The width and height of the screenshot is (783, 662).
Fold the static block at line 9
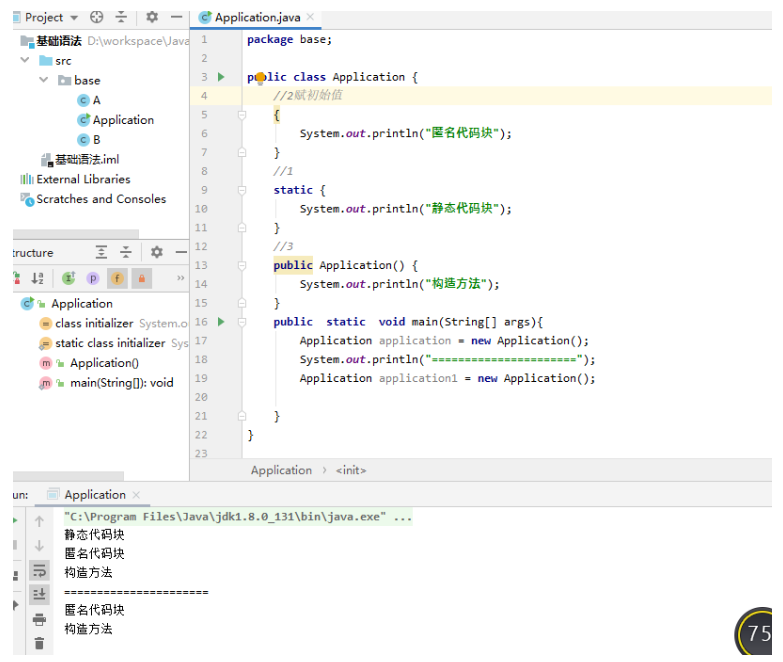coord(242,190)
